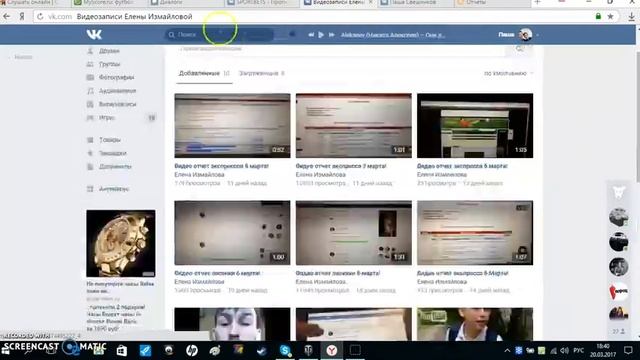This screenshot has height=360, width=640.
Task: Open the video thumbnail with duration 1:05
Action: click(x=475, y=126)
